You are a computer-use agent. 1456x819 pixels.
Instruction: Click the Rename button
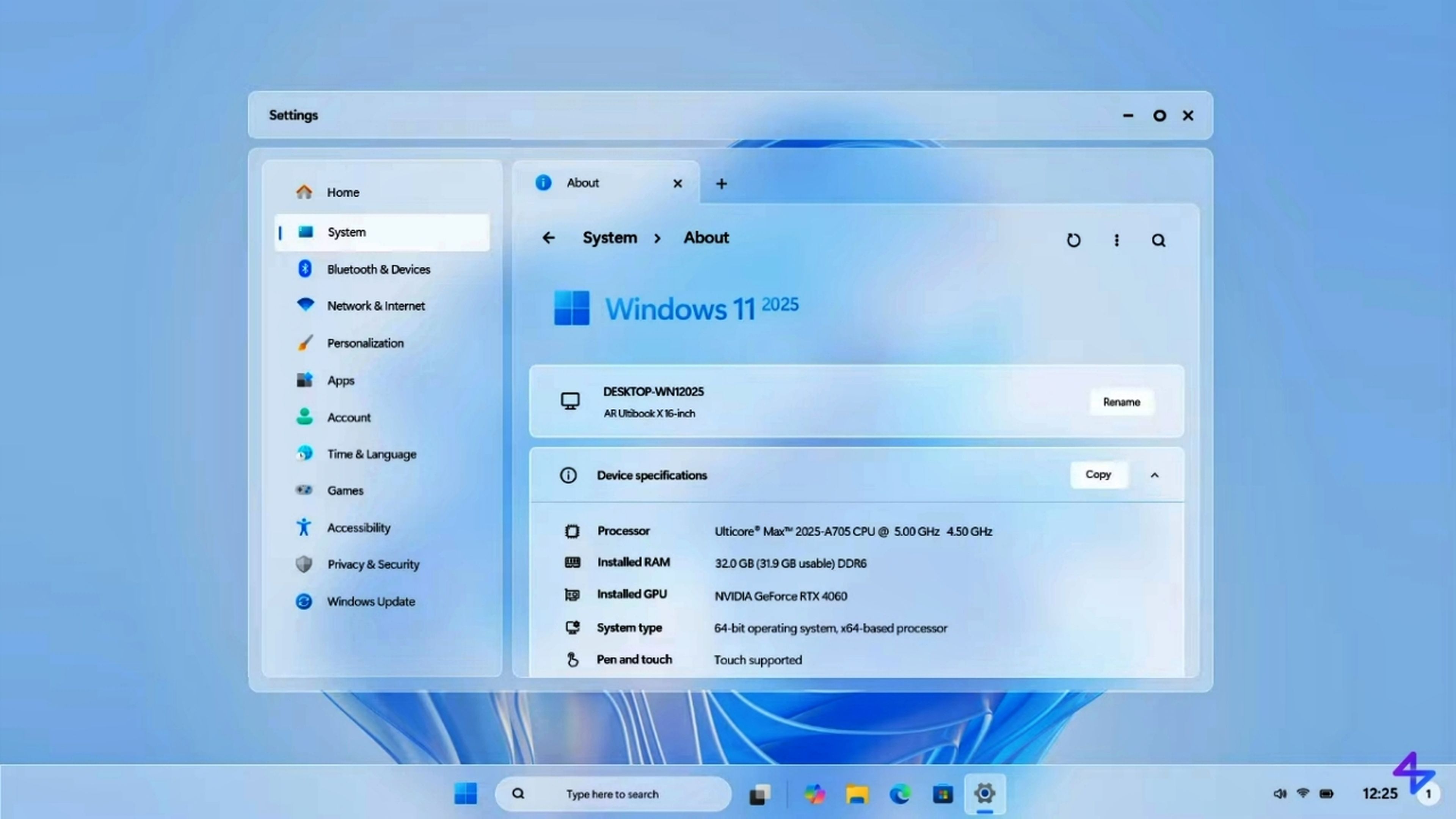[1122, 402]
